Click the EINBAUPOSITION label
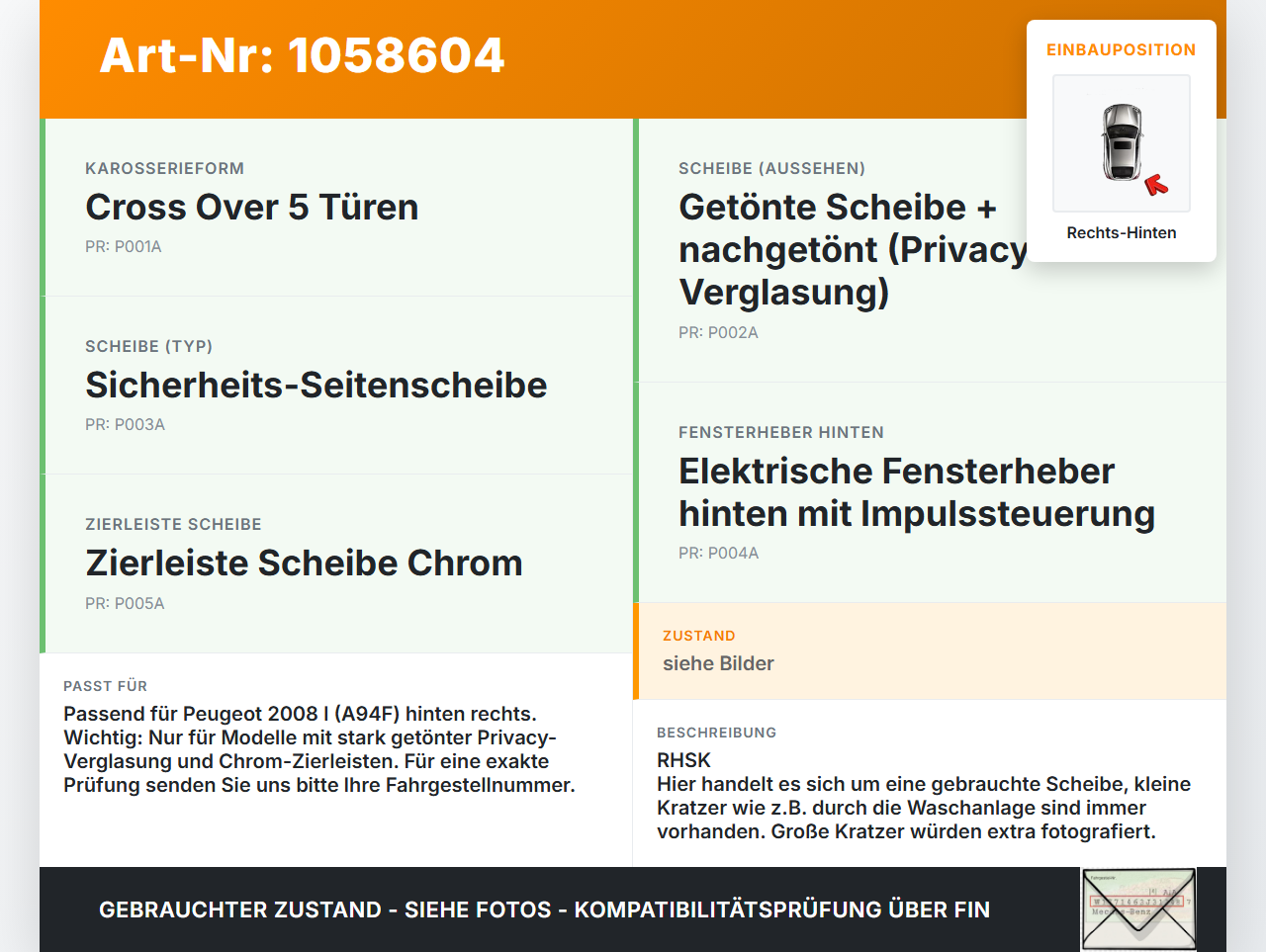 tap(1122, 49)
